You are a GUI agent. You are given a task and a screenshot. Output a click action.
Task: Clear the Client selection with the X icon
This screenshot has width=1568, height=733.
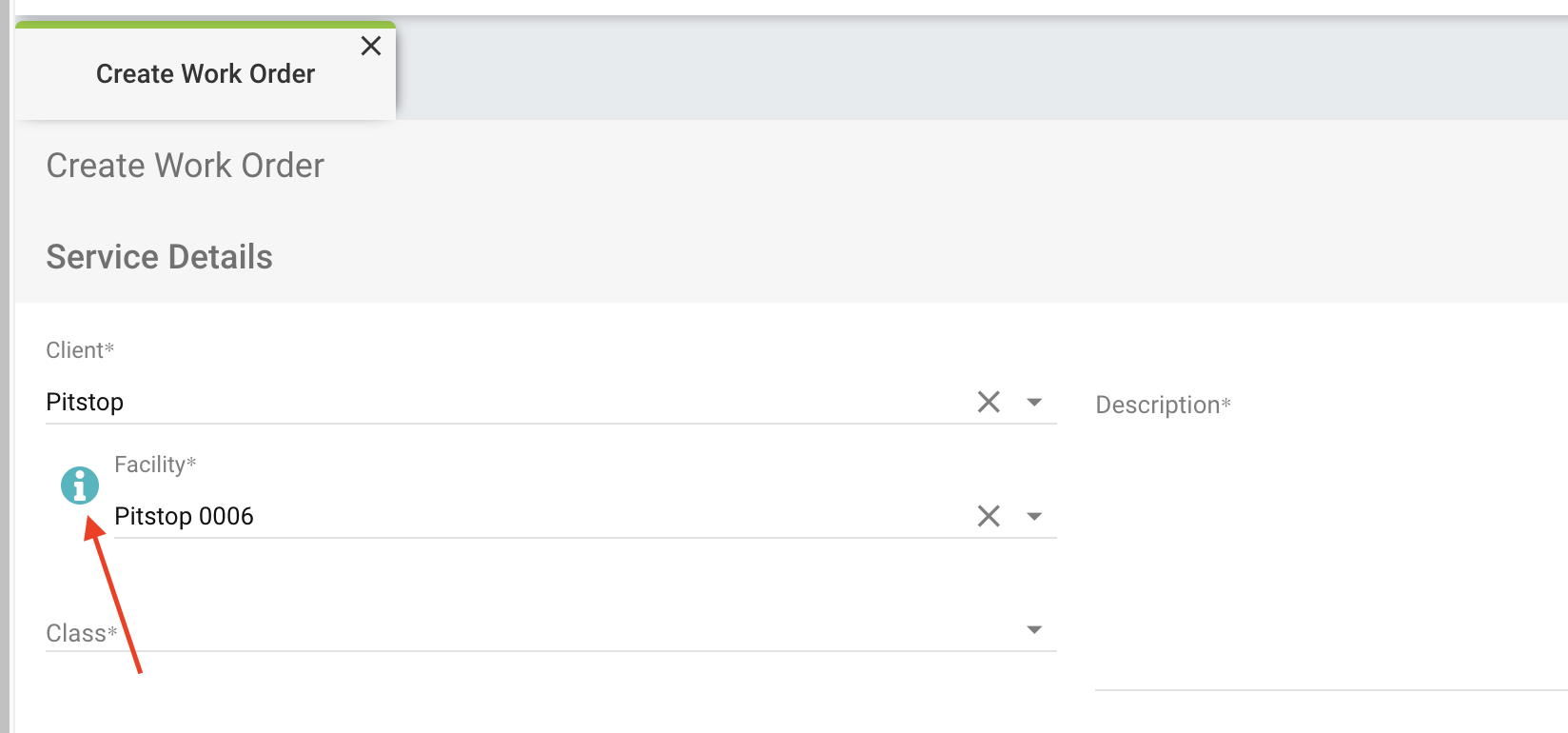pyautogui.click(x=988, y=401)
